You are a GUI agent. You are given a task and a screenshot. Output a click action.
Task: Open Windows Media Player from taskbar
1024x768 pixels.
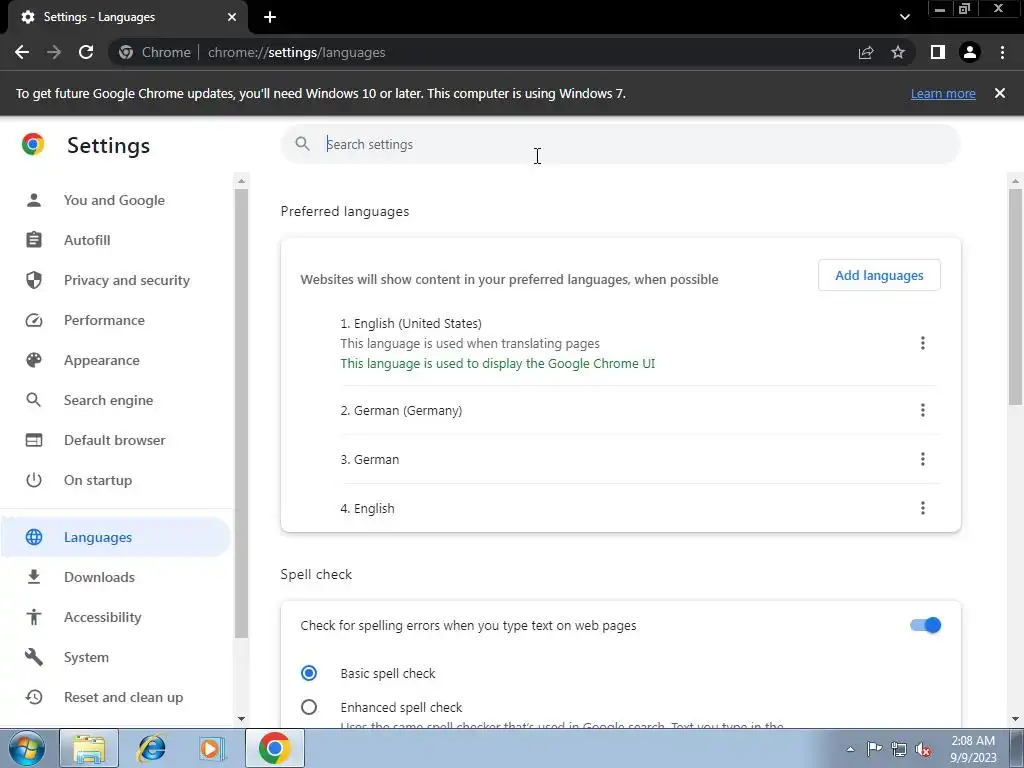point(212,748)
